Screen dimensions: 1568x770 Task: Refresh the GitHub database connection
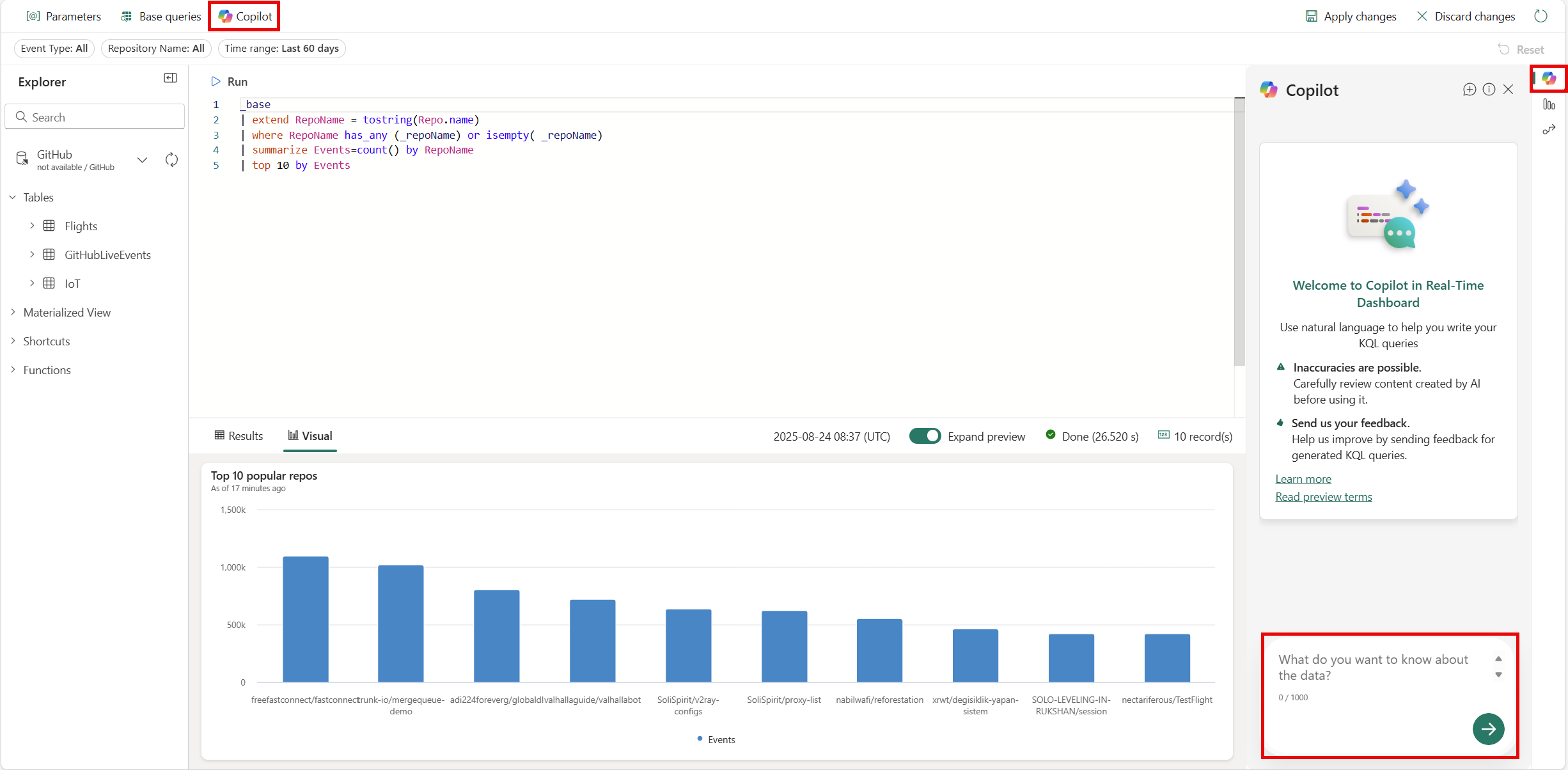point(171,159)
